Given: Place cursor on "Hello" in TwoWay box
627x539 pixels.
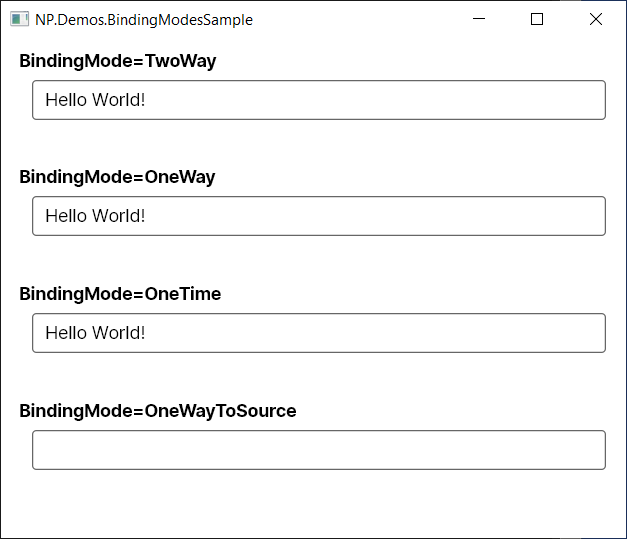Looking at the screenshot, I should (66, 100).
